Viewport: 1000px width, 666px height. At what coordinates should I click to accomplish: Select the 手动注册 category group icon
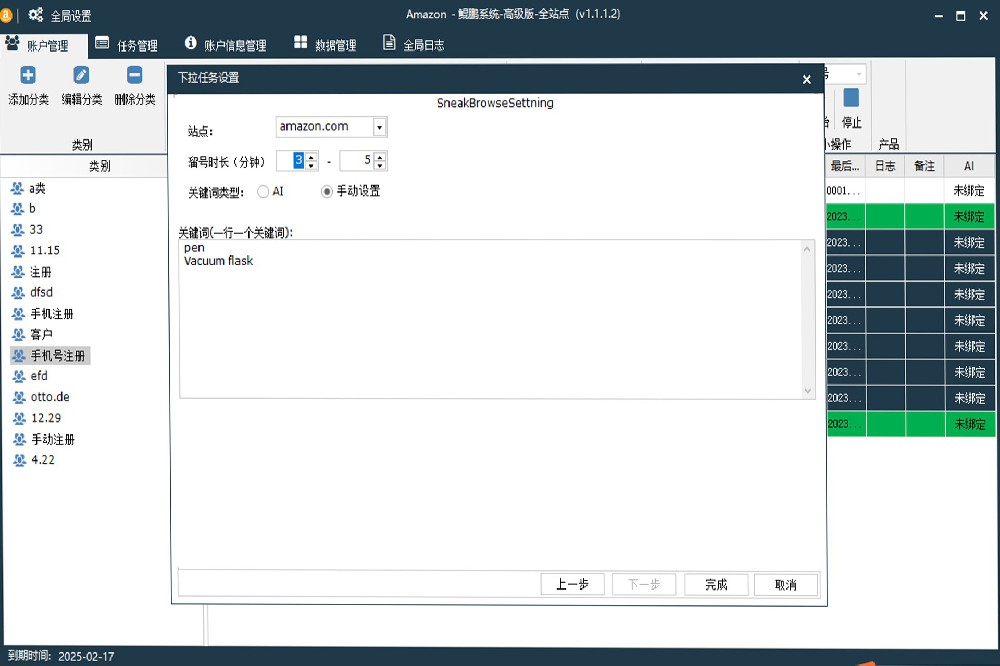pyautogui.click(x=20, y=439)
